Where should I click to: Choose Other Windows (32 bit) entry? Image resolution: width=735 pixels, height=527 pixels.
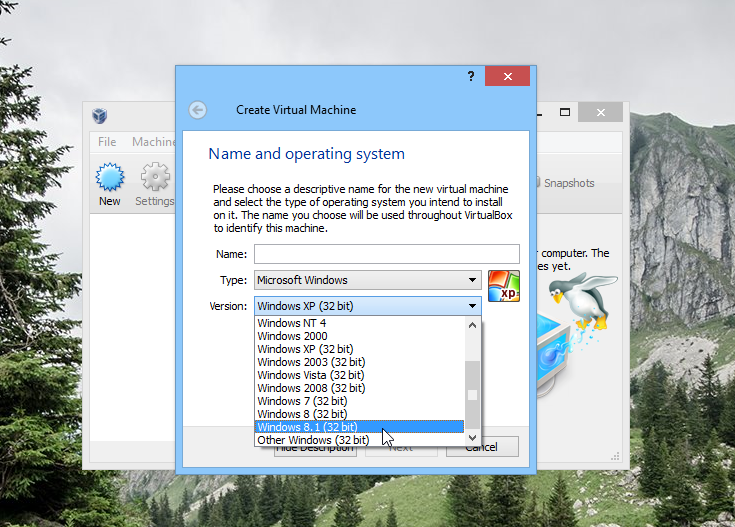coord(360,440)
